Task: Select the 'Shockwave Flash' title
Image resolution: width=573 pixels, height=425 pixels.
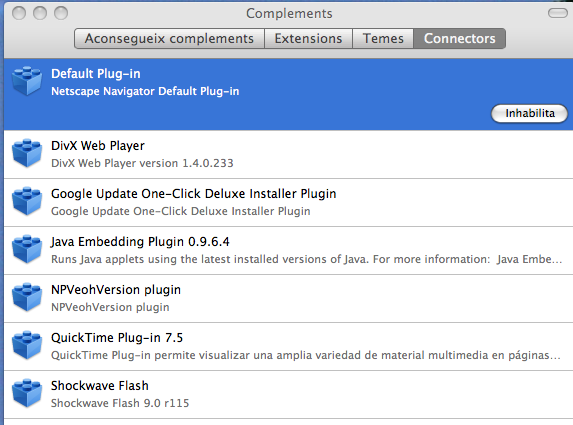Action: (100, 386)
